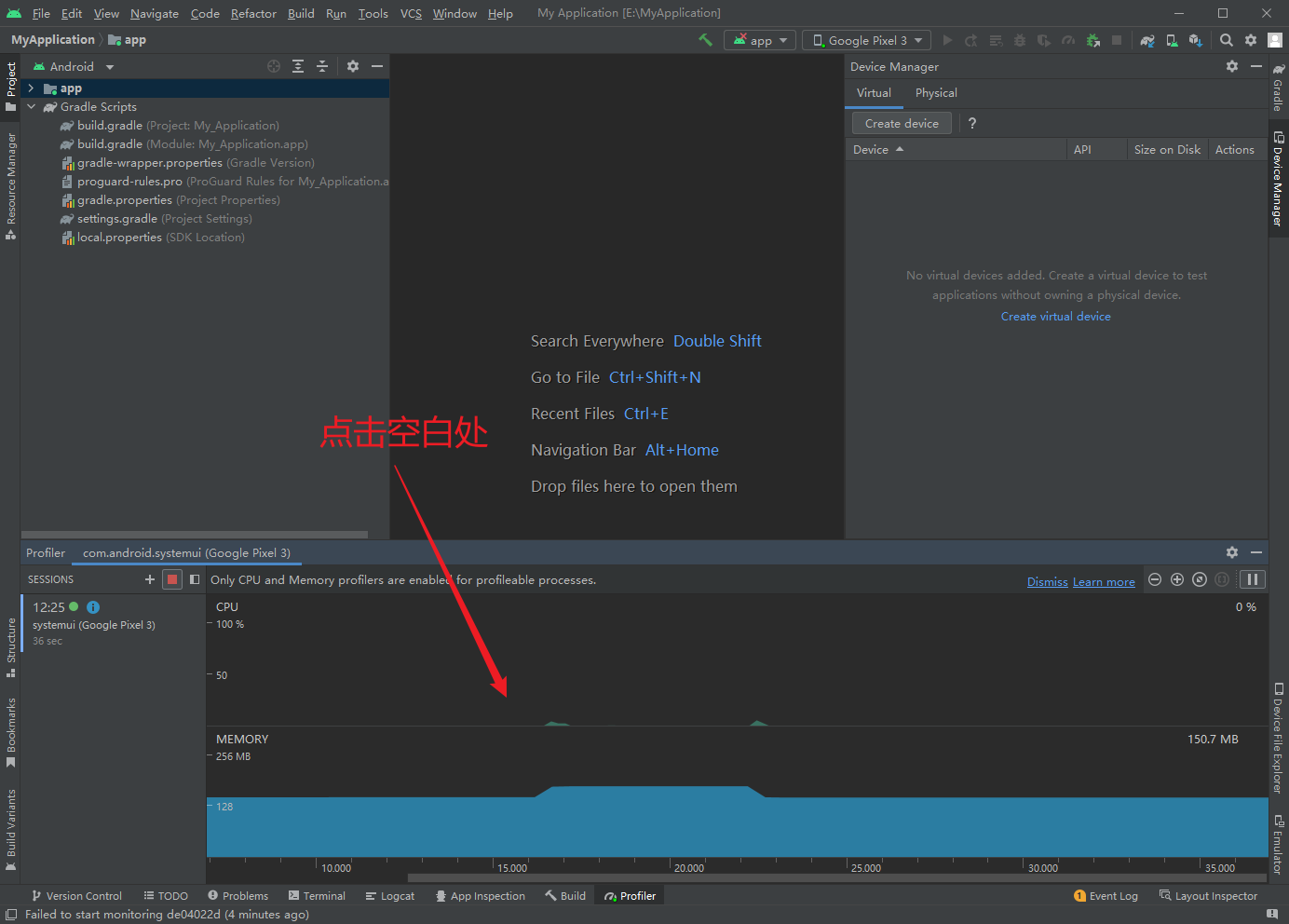Click the user account avatar icon
This screenshot has height=924, width=1289.
(x=1275, y=40)
